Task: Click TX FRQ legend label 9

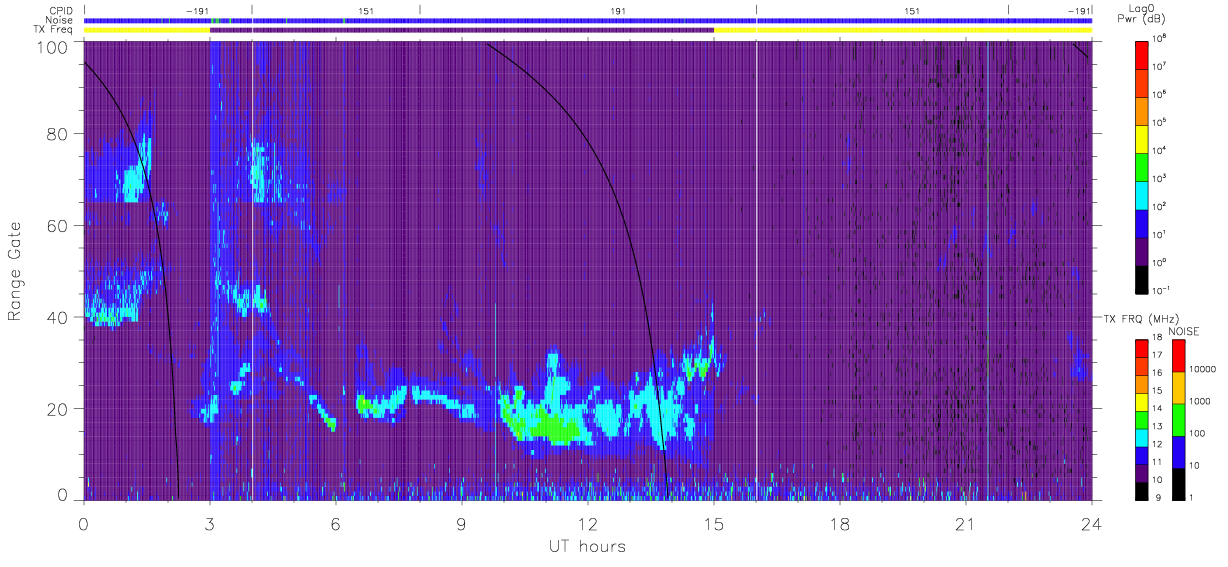Action: 1158,497
